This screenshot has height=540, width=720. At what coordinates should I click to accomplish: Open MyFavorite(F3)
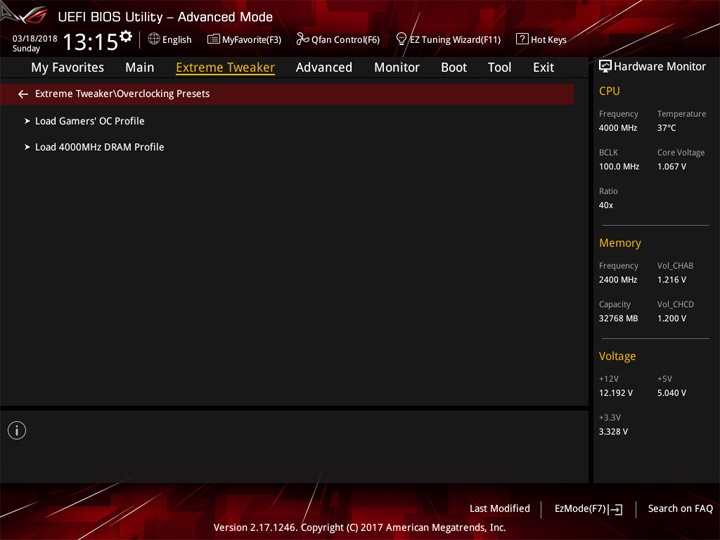[x=244, y=39]
